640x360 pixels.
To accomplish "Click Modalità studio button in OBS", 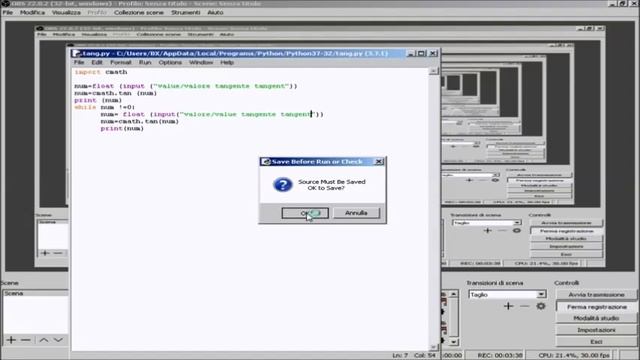I will tap(596, 318).
